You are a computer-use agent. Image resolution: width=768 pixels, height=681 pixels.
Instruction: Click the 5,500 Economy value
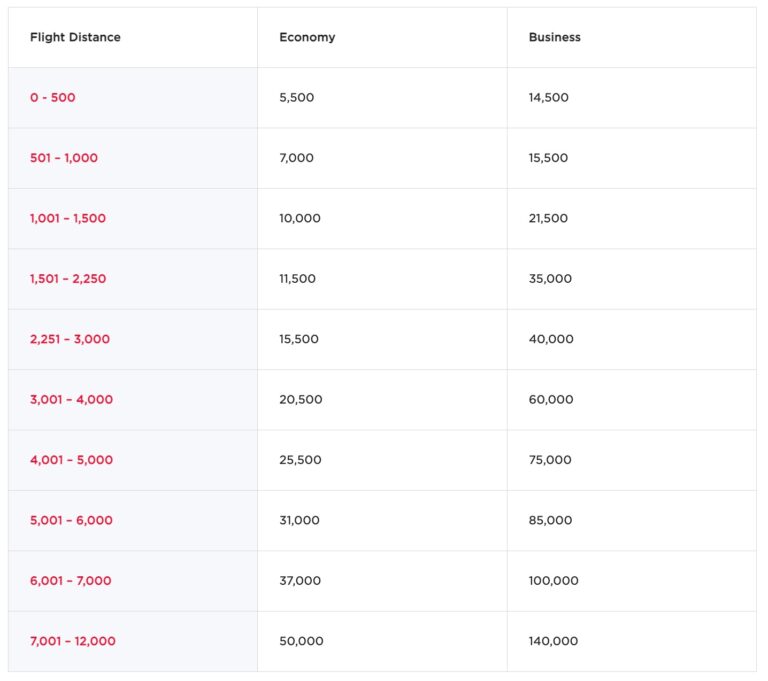pos(296,98)
